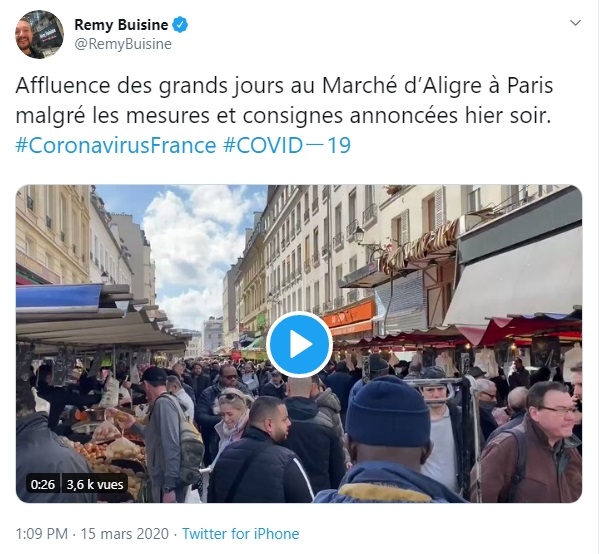Click the Remy Buisine display name

pyautogui.click(x=121, y=25)
